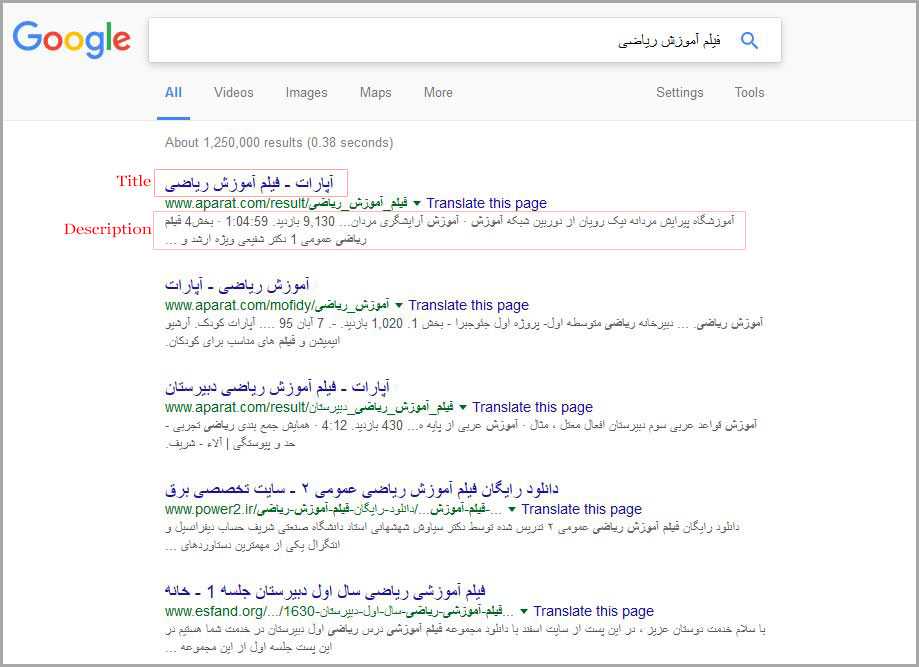Click the snippet text mentioning 1,020 views

point(464,332)
